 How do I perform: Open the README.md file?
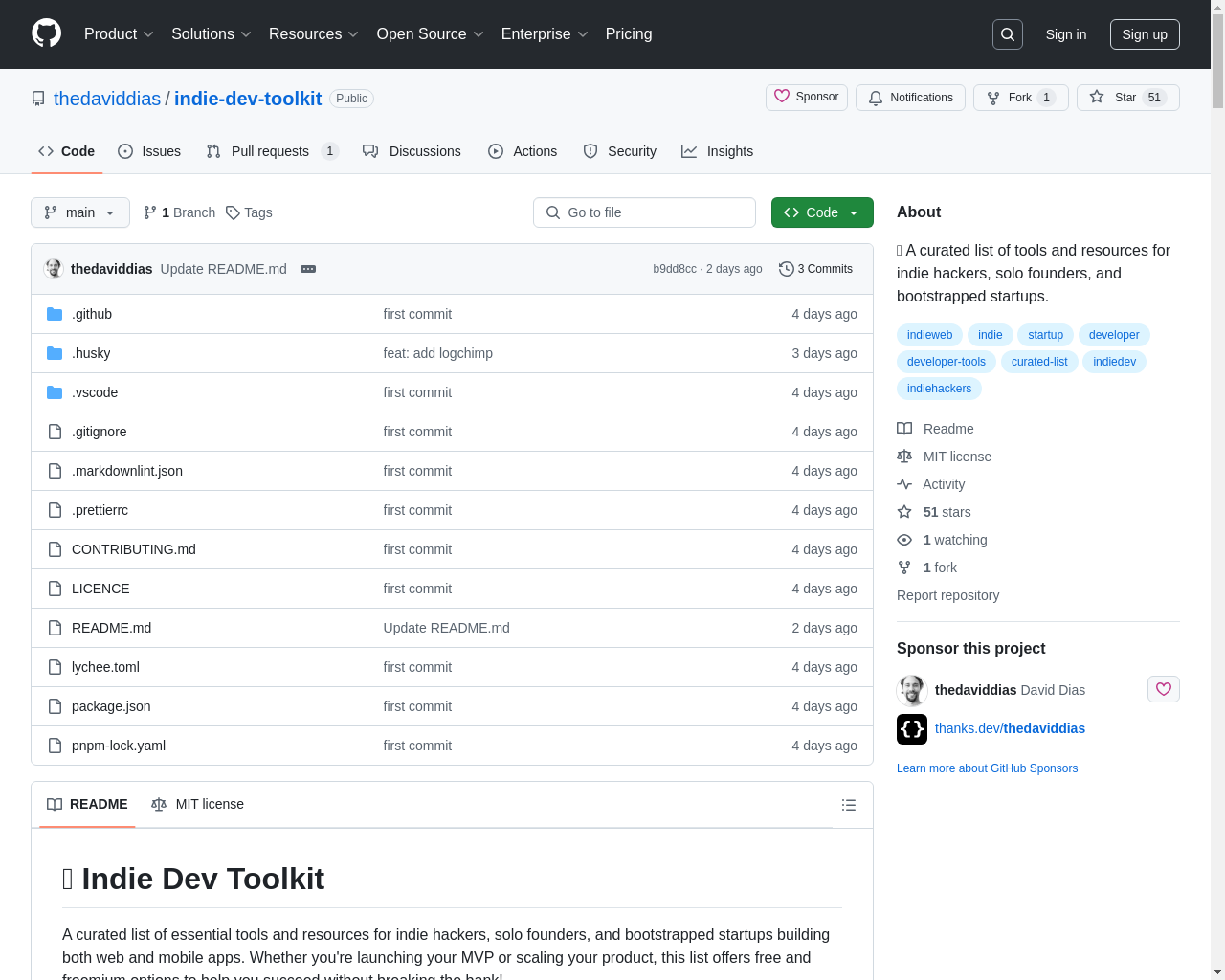pyautogui.click(x=111, y=628)
